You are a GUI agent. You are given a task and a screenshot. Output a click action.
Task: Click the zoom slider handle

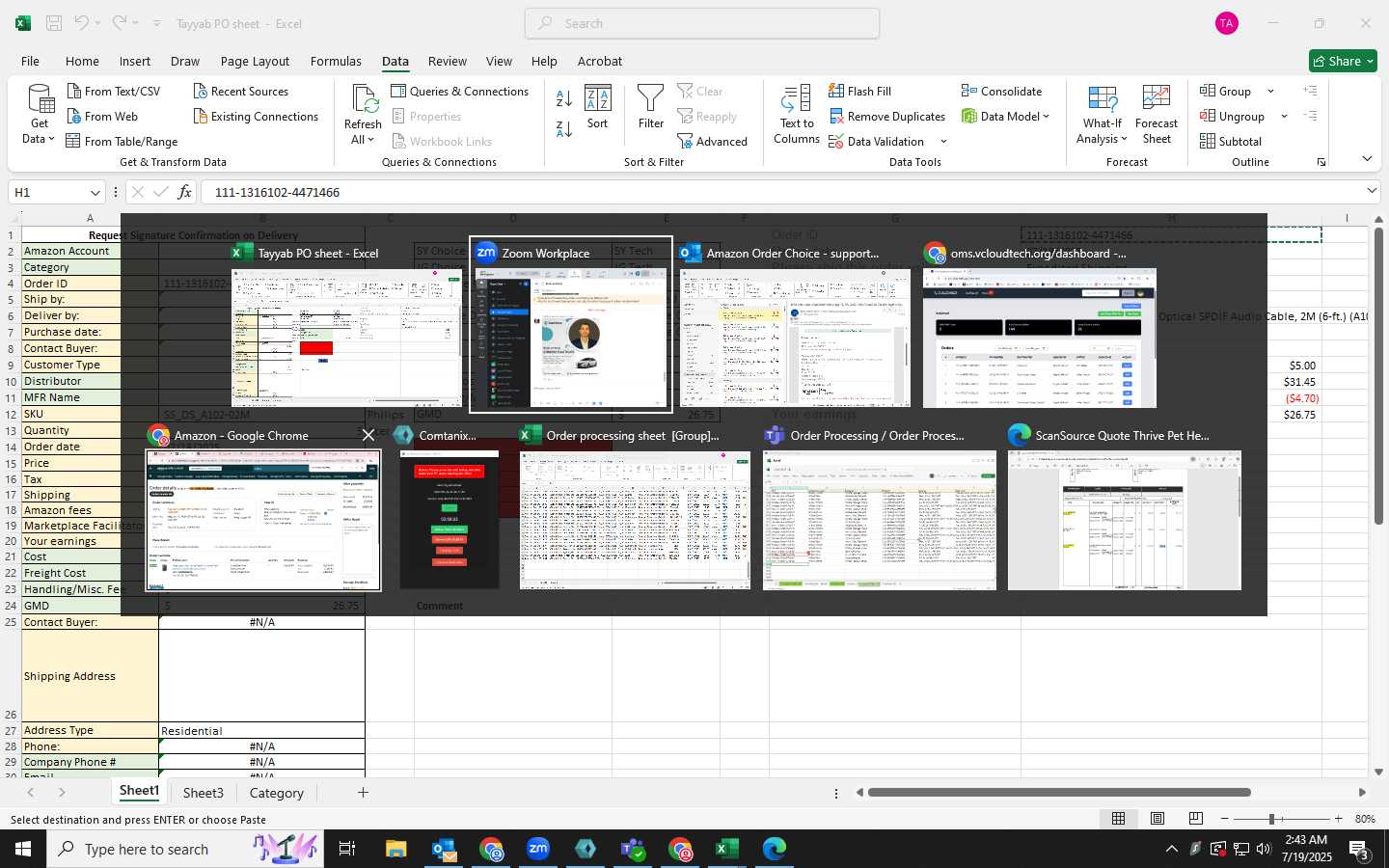(1272, 819)
